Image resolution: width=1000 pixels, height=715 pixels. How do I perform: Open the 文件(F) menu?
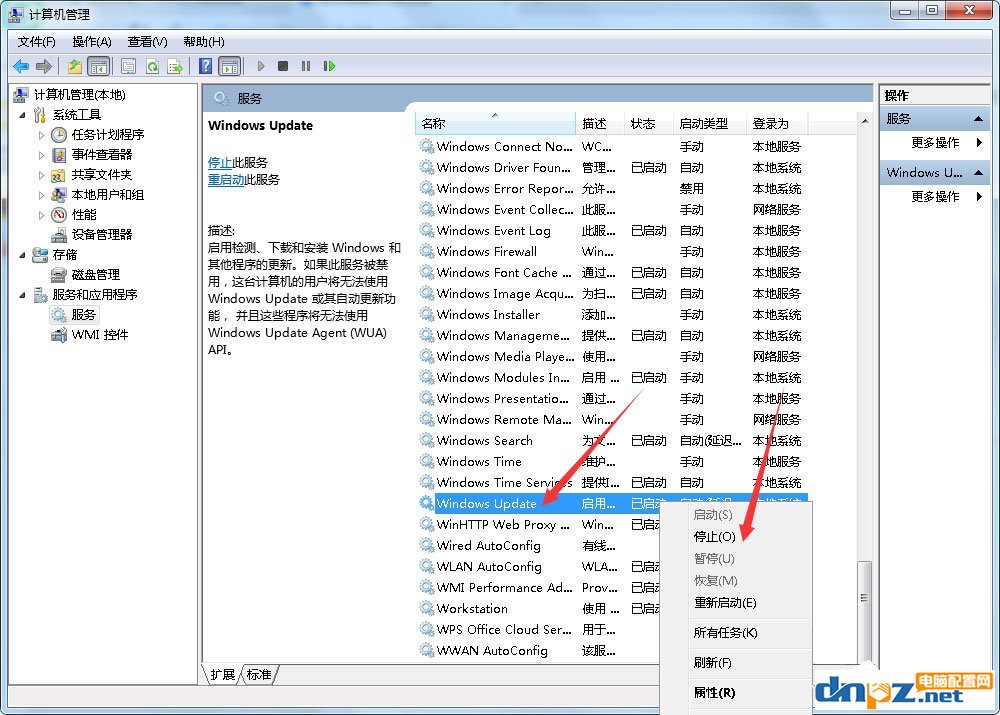36,42
